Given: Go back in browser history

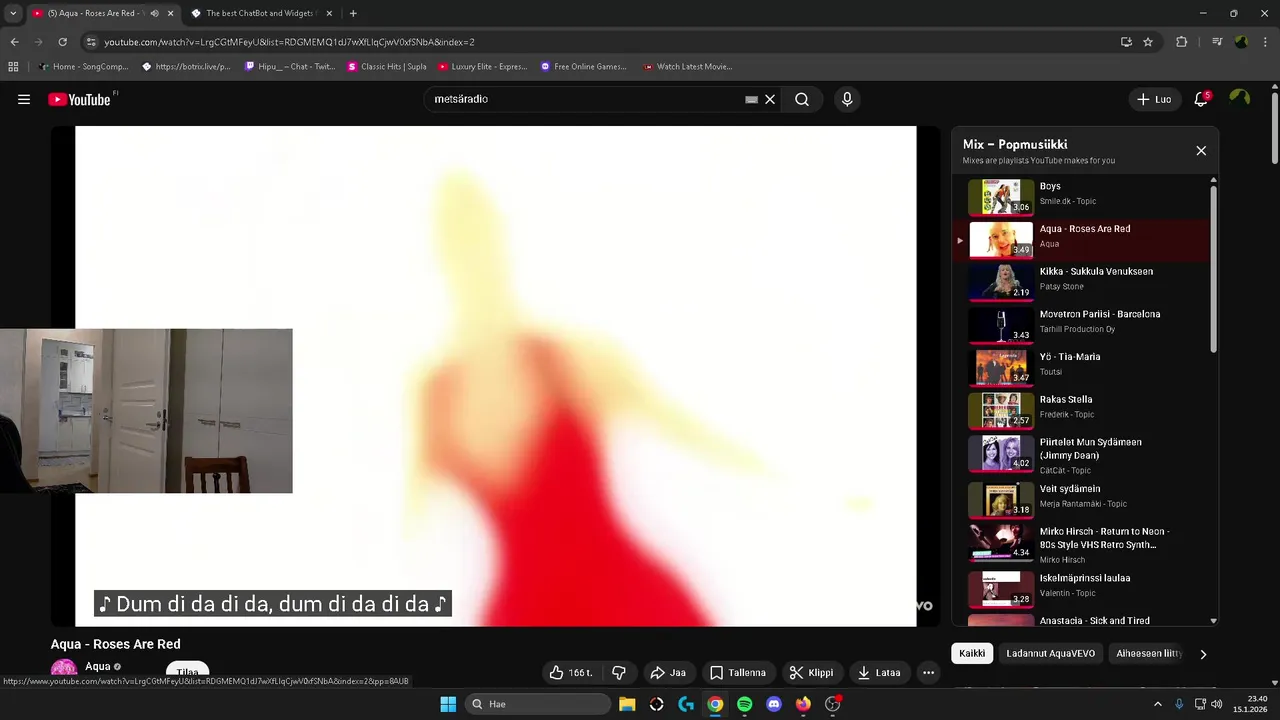Looking at the screenshot, I should [x=14, y=42].
